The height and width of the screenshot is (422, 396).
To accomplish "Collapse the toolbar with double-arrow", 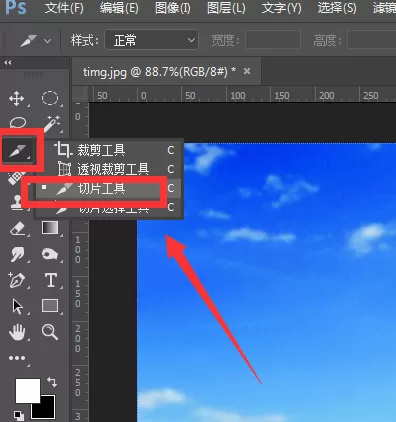I will [x=8, y=63].
